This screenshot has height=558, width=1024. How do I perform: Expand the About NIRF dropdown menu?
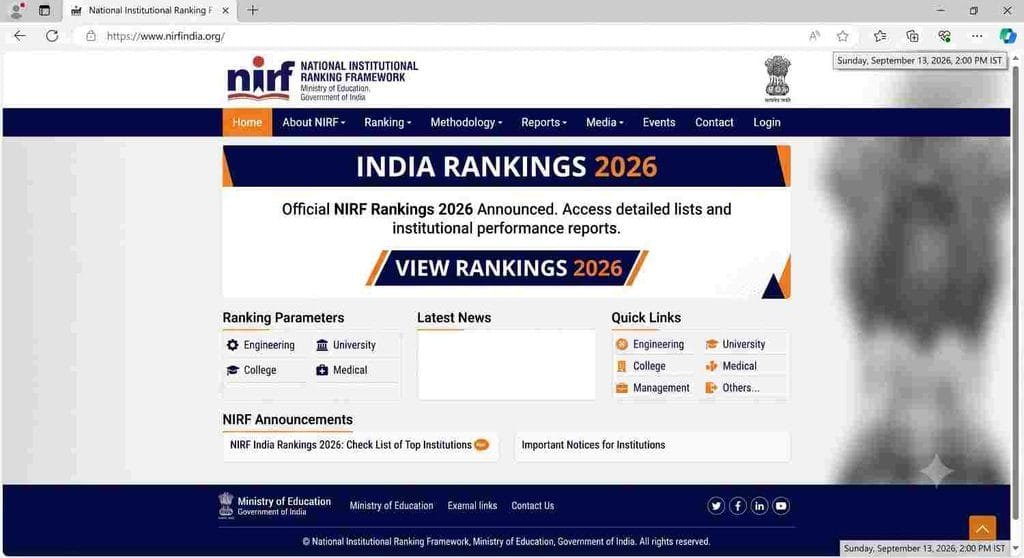pos(313,122)
